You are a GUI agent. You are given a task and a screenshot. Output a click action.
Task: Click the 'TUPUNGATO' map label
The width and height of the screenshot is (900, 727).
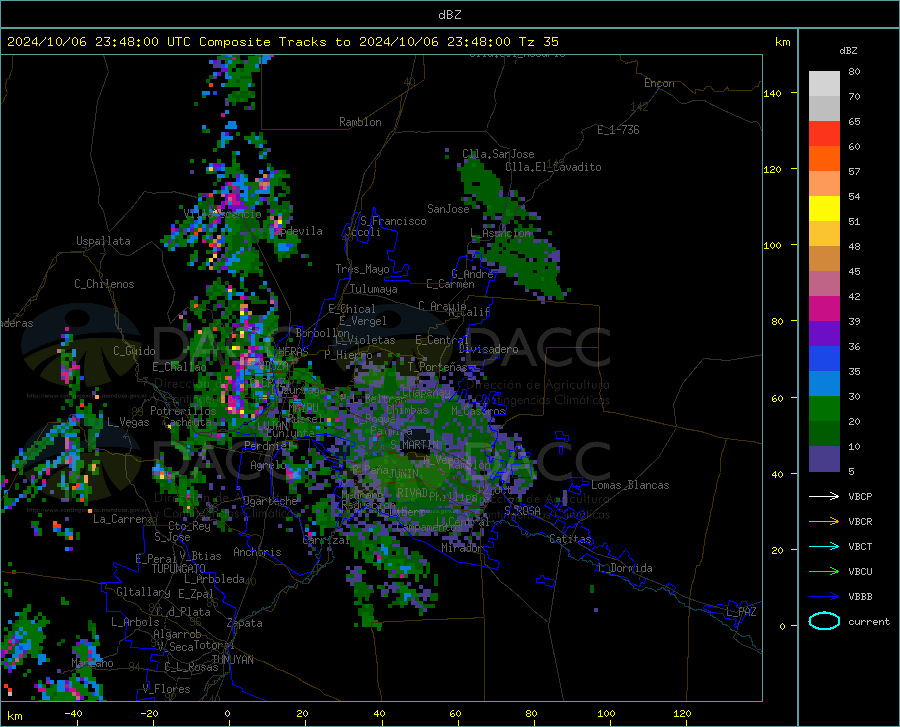[x=179, y=569]
